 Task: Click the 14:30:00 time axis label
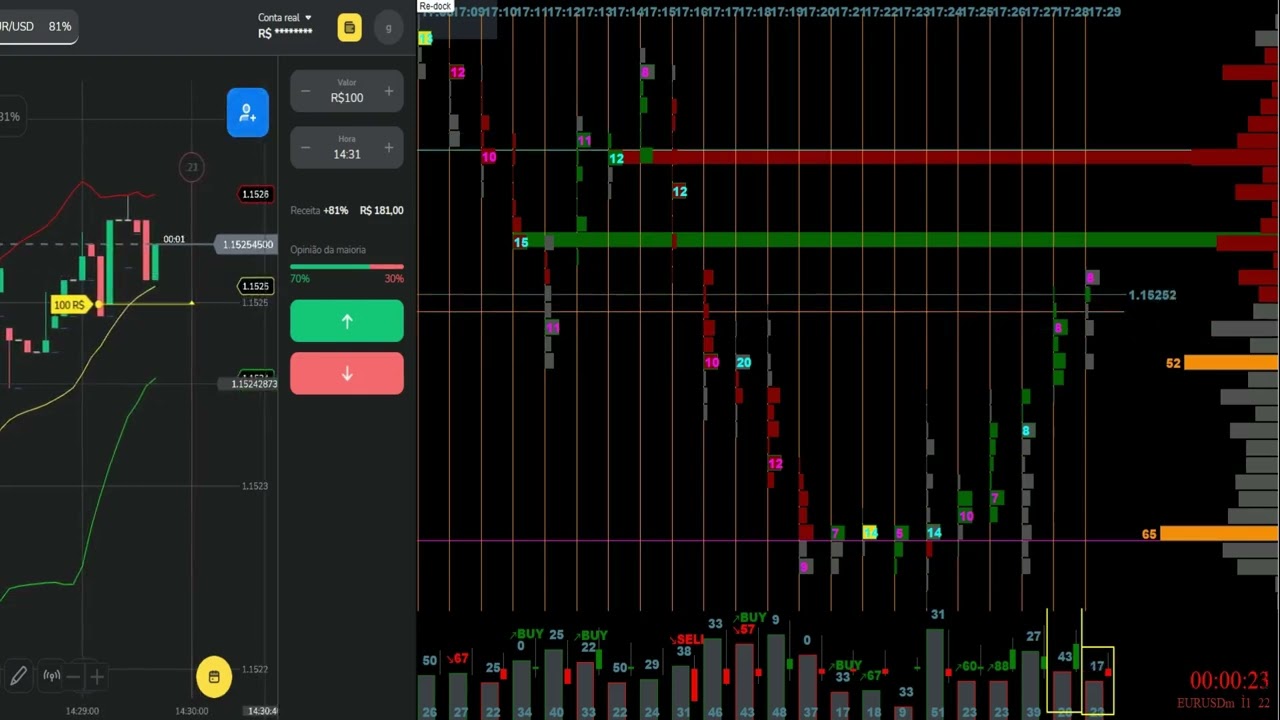[191, 711]
